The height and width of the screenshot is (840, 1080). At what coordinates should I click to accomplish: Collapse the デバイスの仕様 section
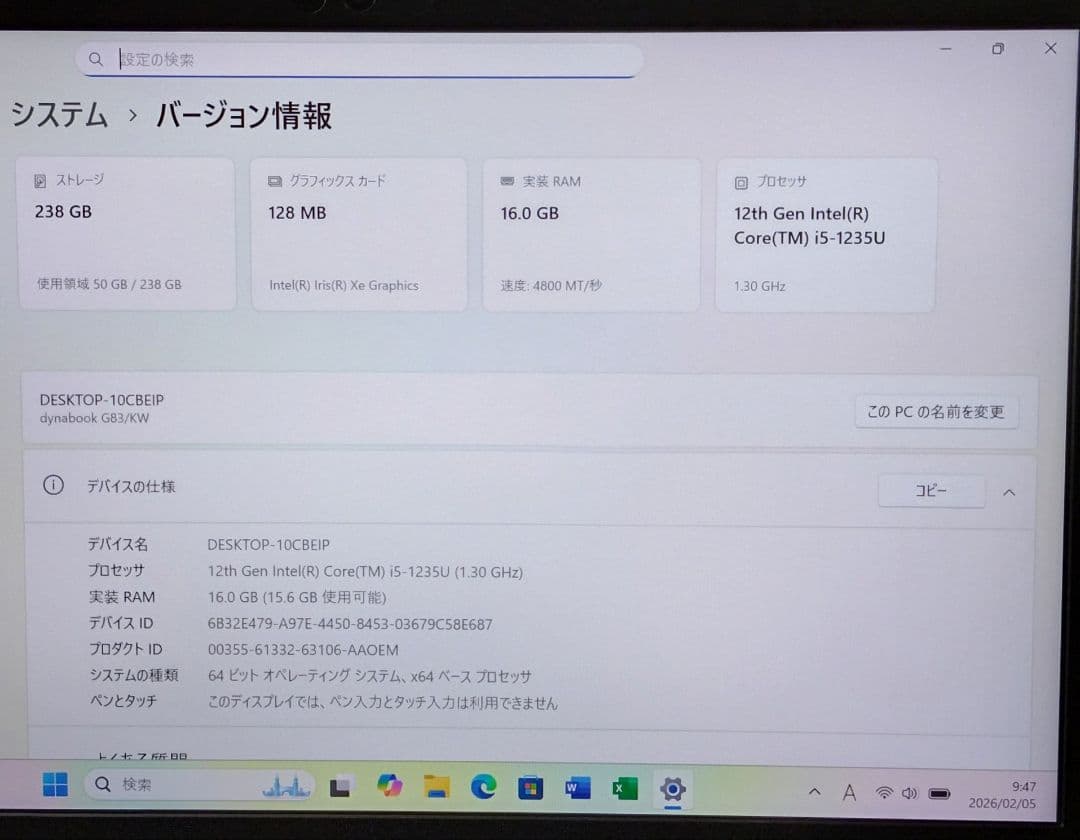[x=1009, y=491]
